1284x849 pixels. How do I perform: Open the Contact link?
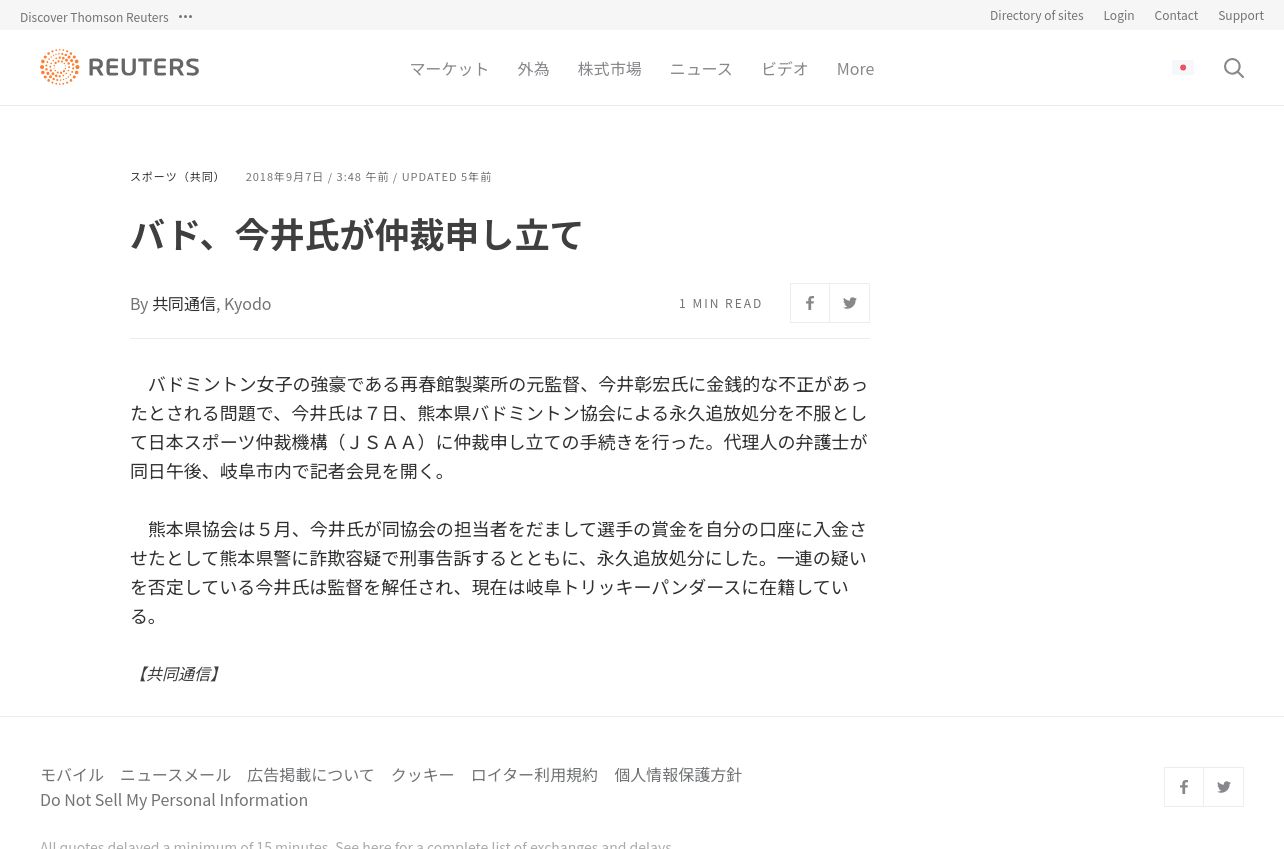[x=1176, y=15]
